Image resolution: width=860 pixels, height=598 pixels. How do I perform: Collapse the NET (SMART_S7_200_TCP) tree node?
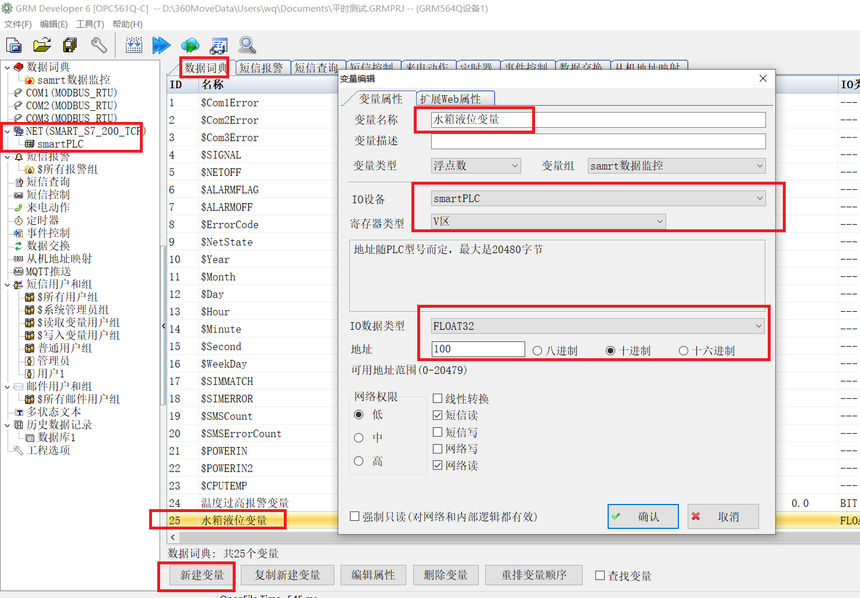7,131
